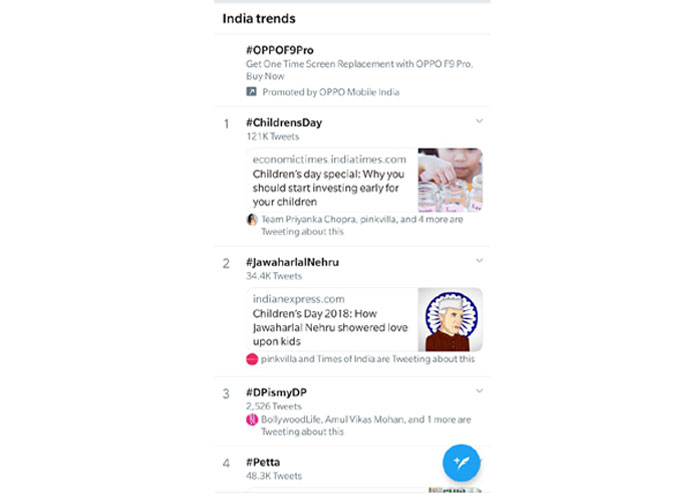This screenshot has height=500, width=700.
Task: Click the 121K Tweets count
Action: [273, 136]
